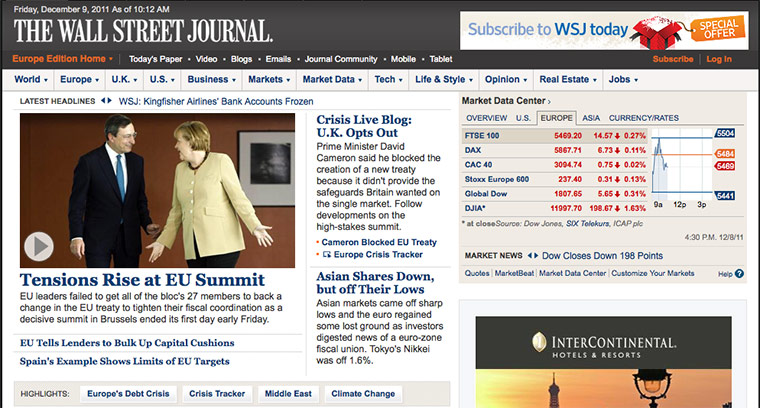Expand the Europe menu
Image resolution: width=760 pixels, height=408 pixels.
click(x=79, y=79)
